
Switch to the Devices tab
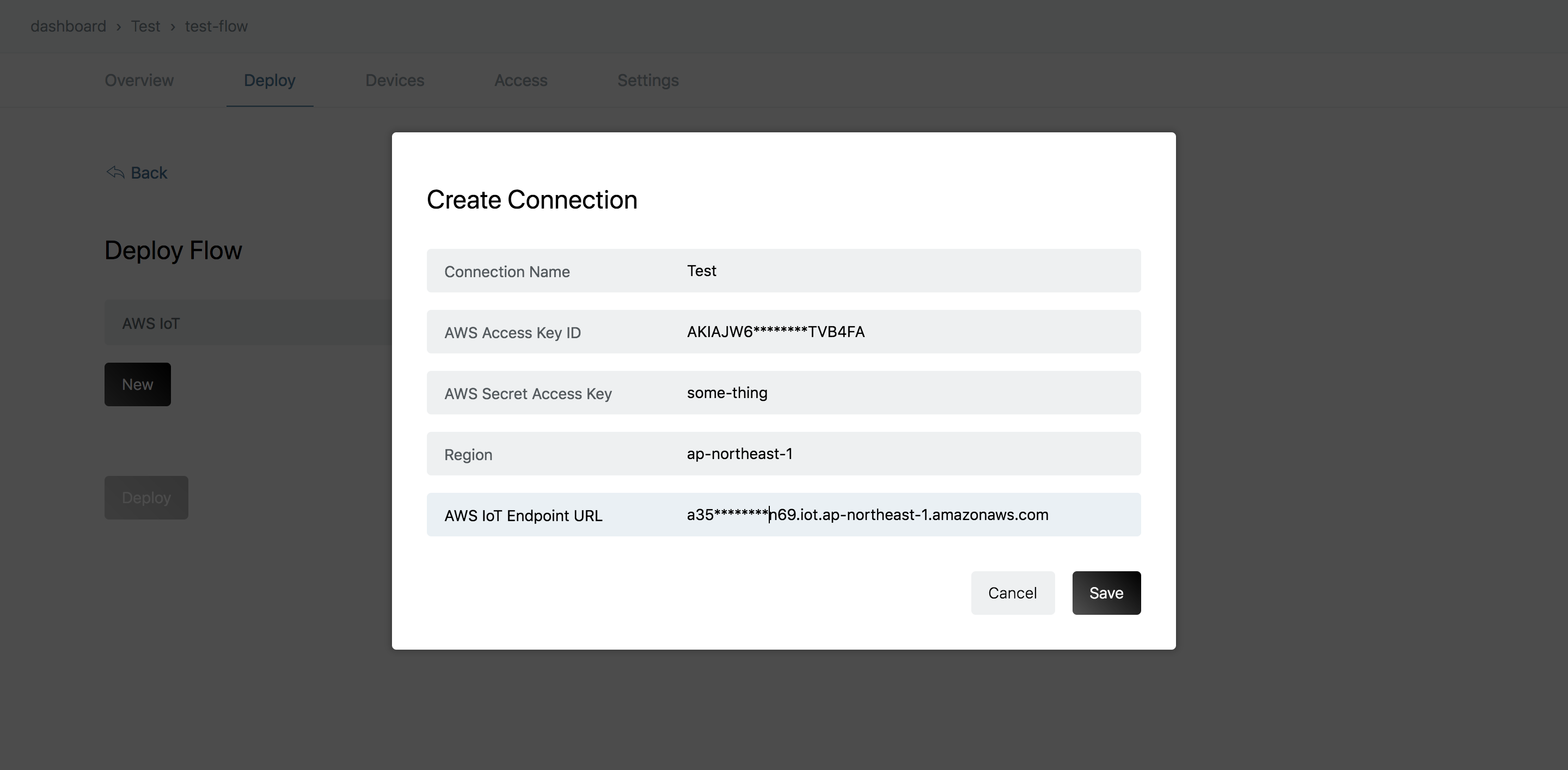pos(394,81)
